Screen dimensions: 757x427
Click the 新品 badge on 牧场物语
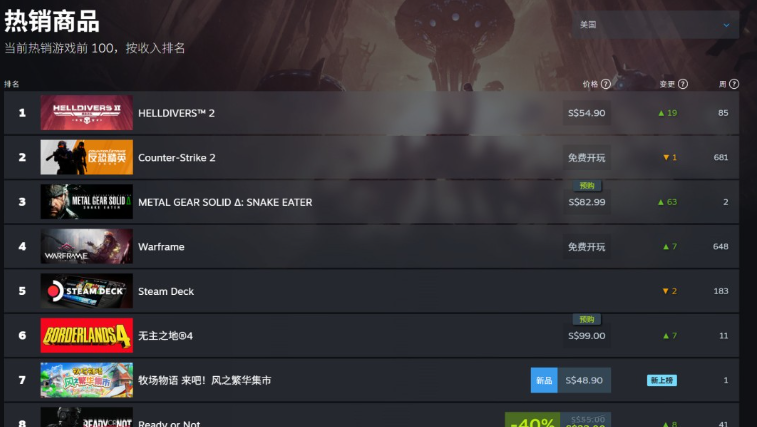pyautogui.click(x=544, y=380)
